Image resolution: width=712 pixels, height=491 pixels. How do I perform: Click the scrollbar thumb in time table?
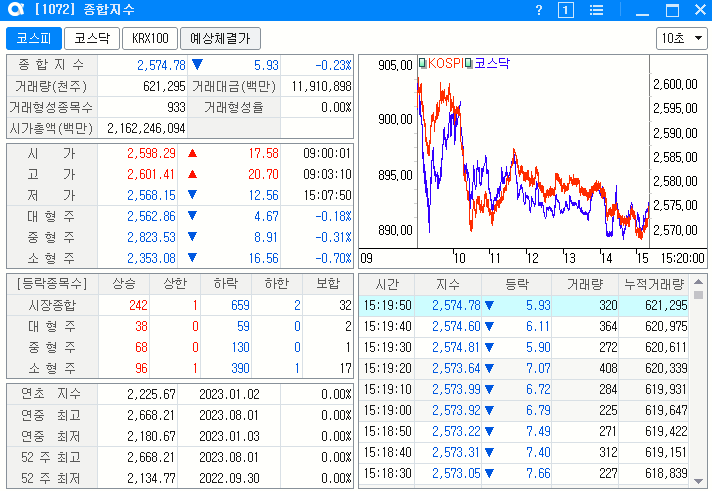698,295
